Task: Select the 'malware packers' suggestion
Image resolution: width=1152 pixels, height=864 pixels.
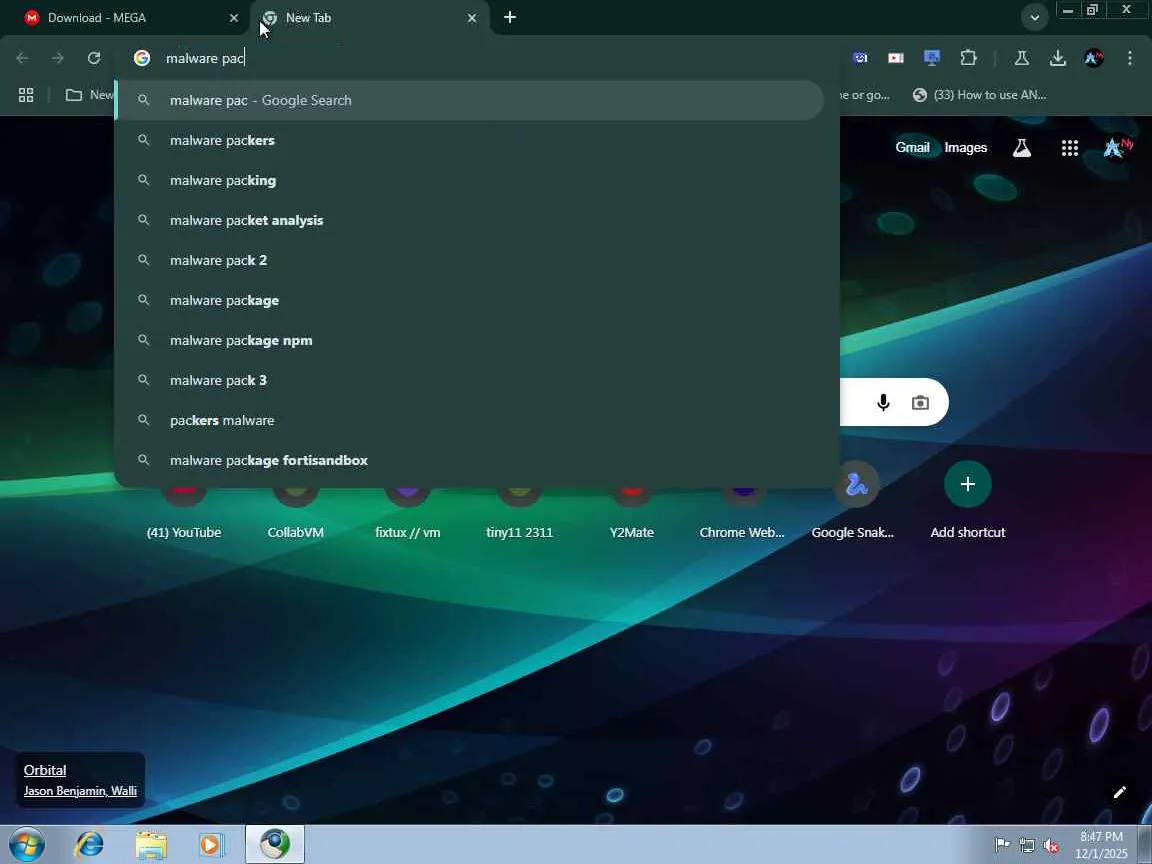Action: click(x=470, y=140)
